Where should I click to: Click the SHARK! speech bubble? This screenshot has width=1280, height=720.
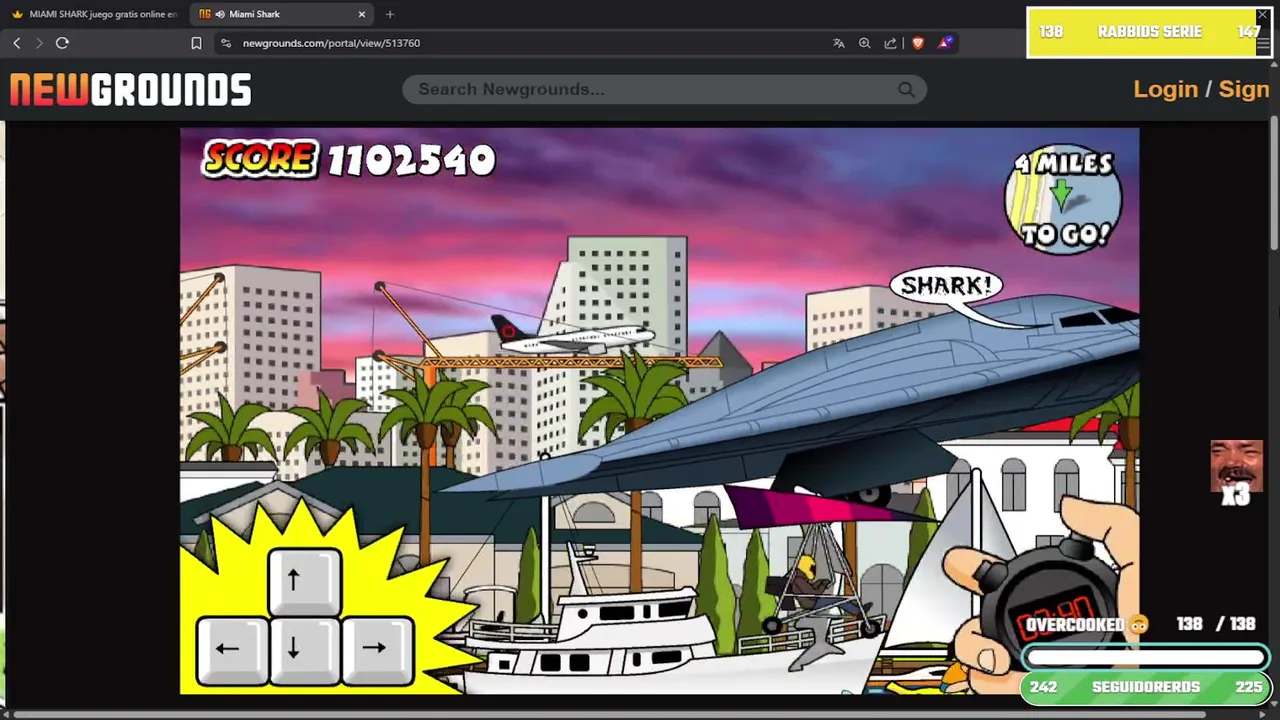coord(946,286)
